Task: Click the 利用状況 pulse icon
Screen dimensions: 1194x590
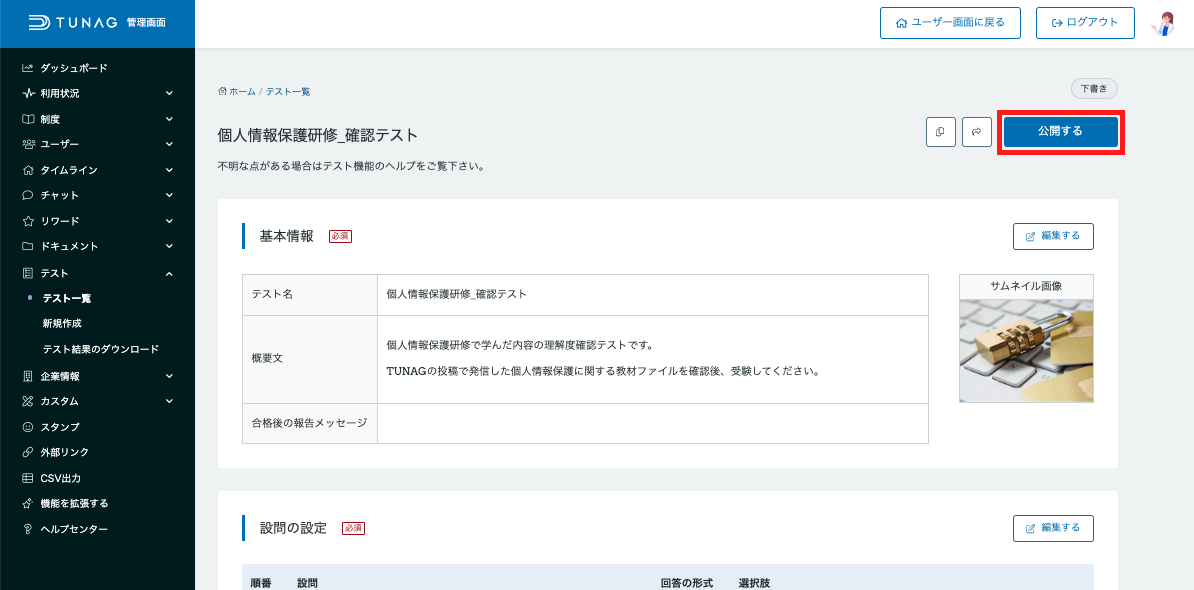Action: coord(27,94)
